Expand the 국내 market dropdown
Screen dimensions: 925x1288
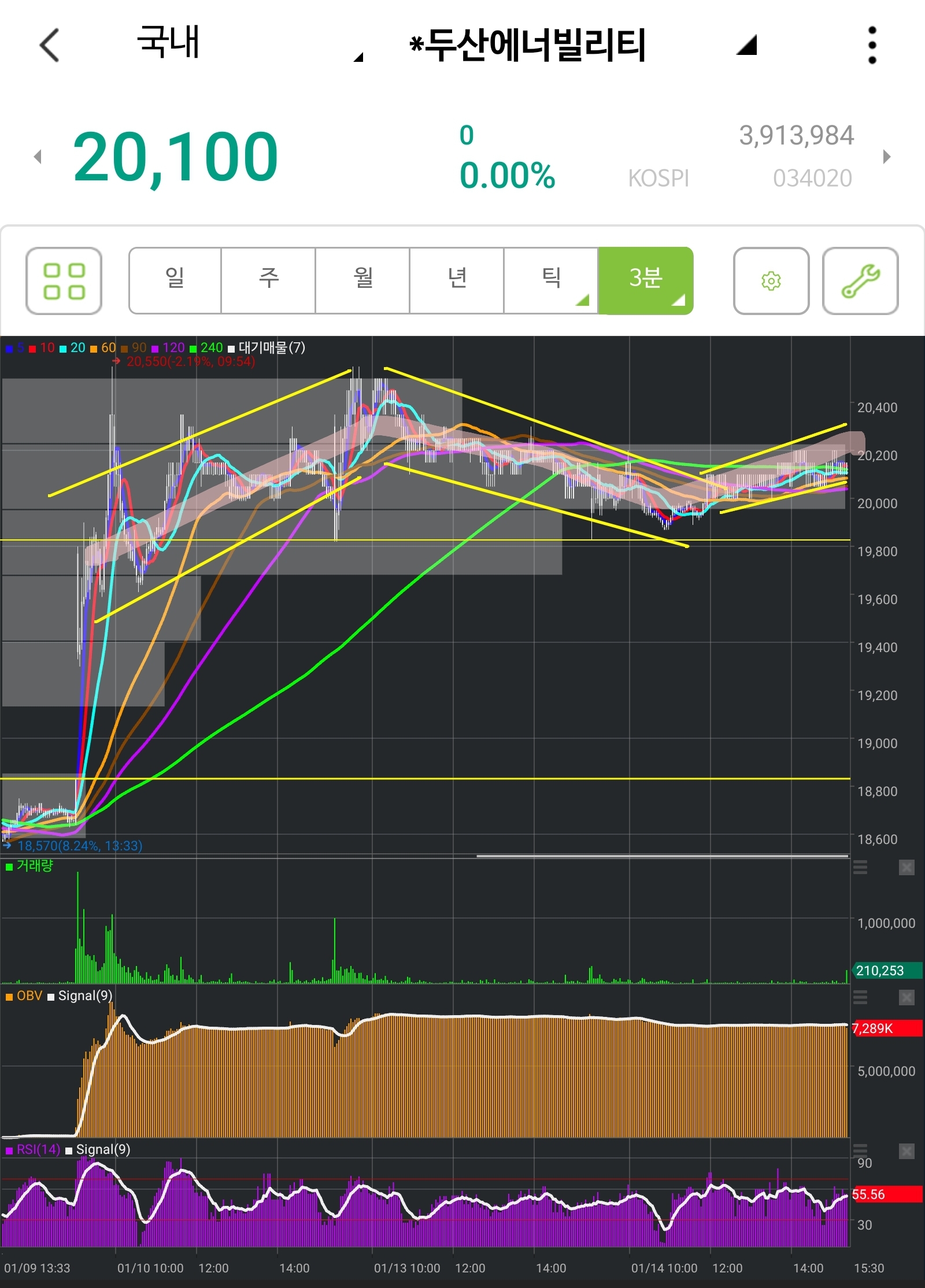pos(358,56)
